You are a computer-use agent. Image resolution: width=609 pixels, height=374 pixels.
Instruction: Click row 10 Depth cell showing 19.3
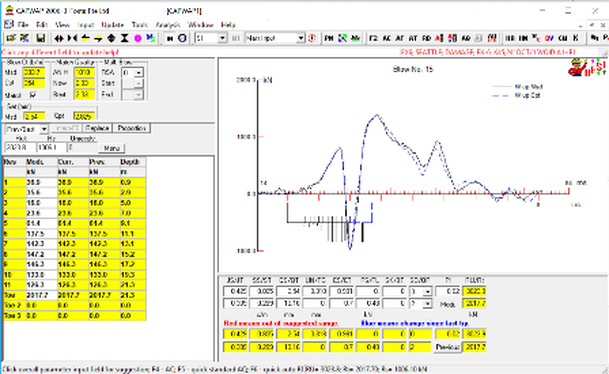(133, 275)
